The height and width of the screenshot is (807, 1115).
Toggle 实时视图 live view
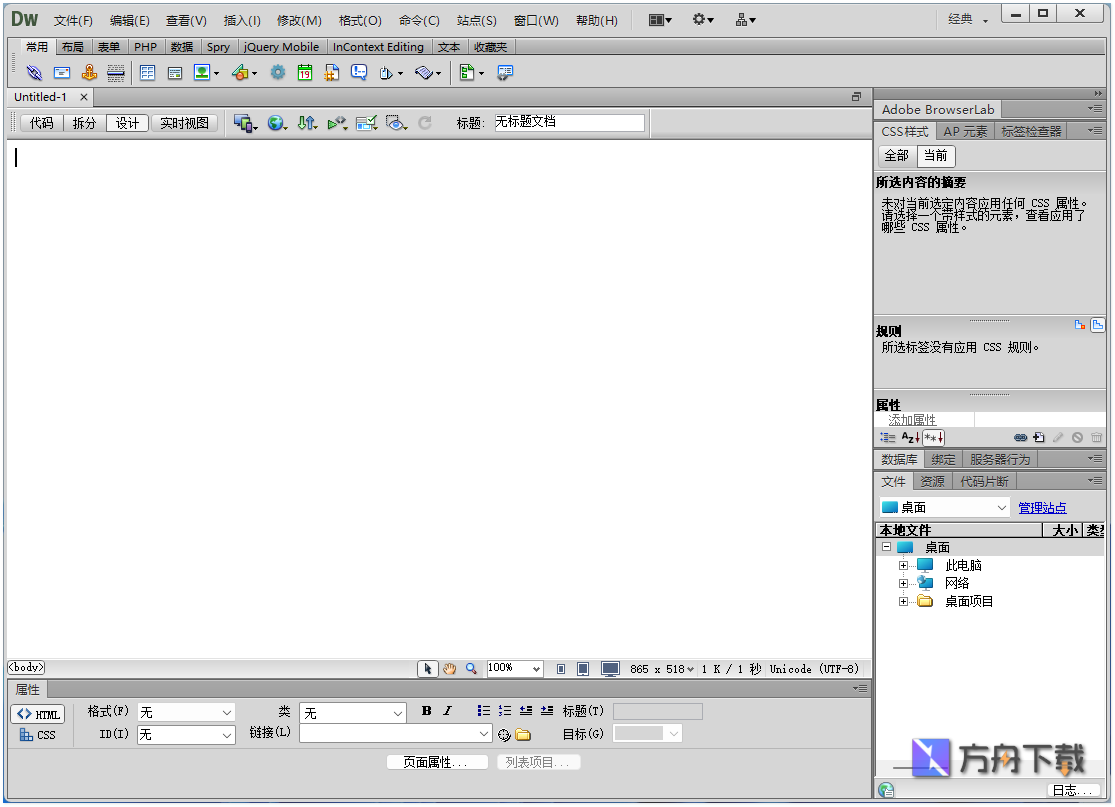coord(184,123)
